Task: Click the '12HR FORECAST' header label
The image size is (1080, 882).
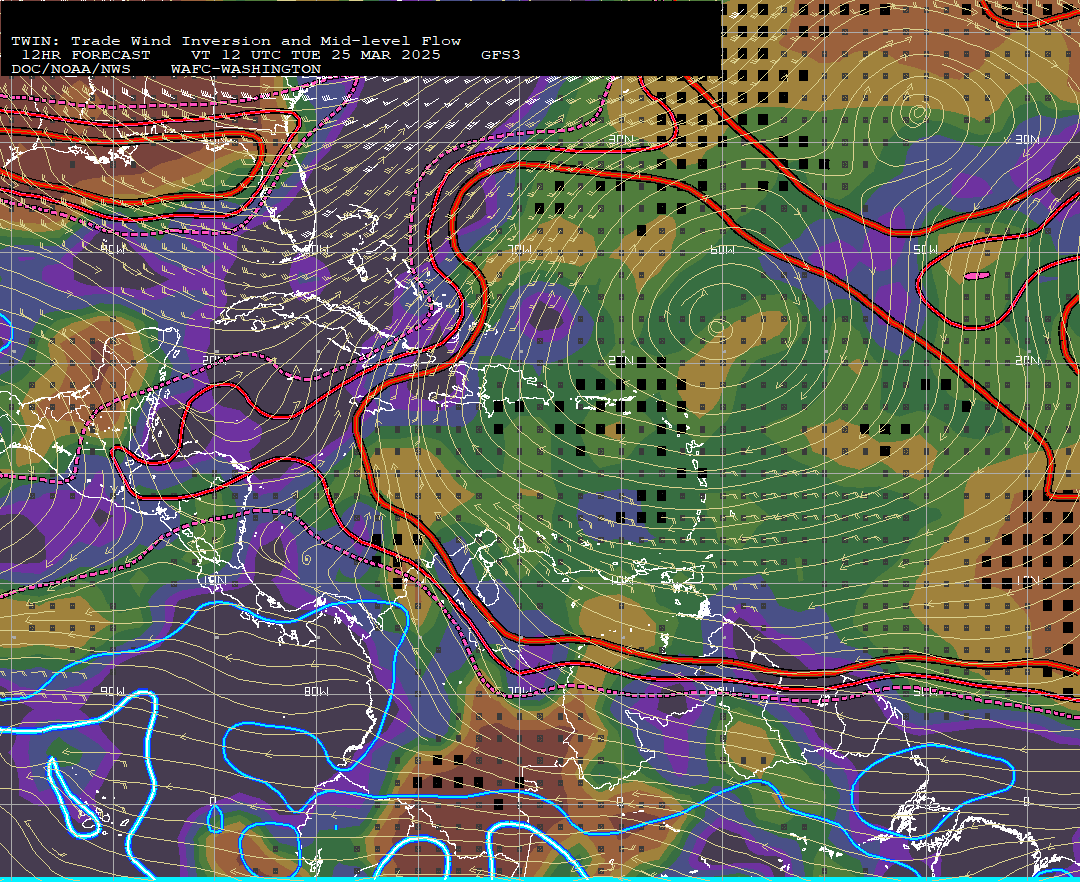Action: coord(86,55)
